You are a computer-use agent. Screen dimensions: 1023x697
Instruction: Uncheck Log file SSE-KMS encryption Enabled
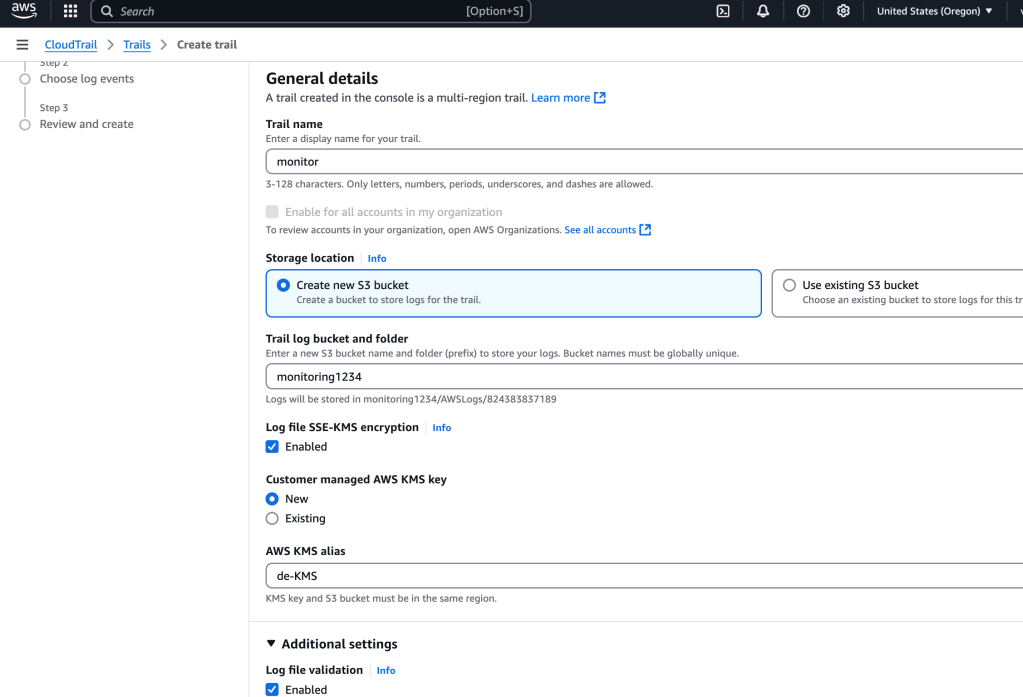tap(272, 447)
